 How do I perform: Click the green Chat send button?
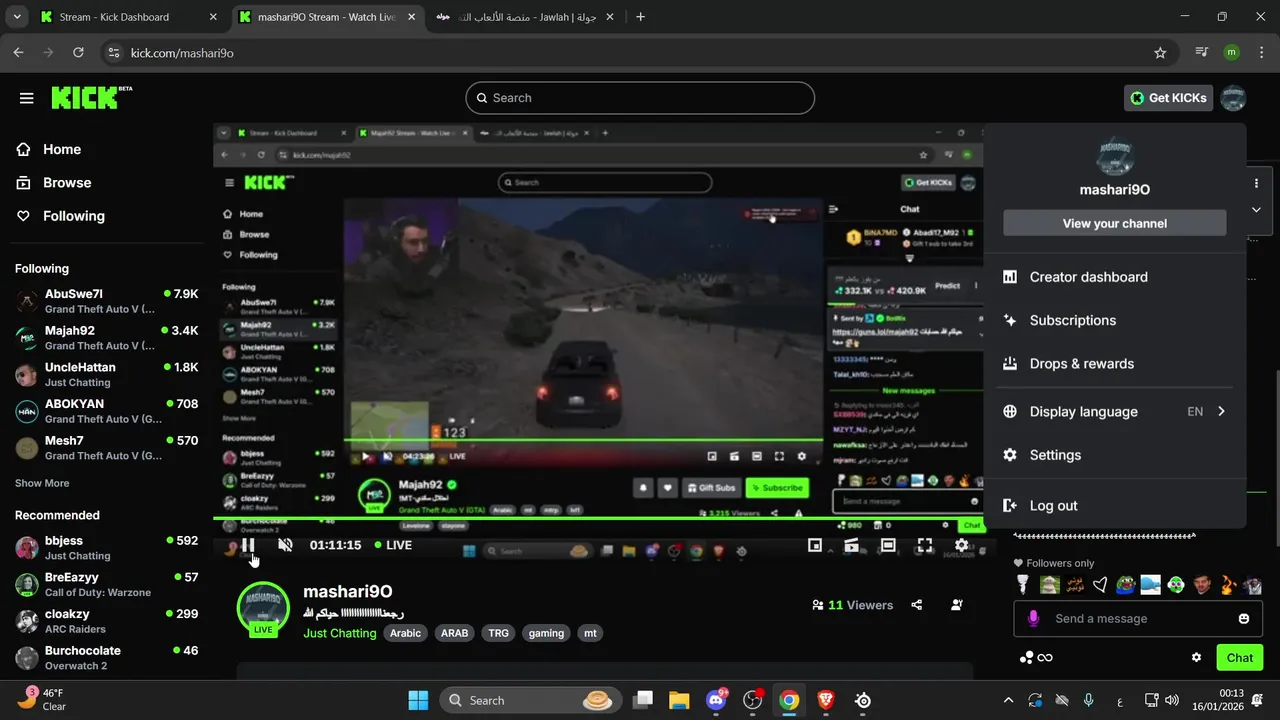[1240, 657]
